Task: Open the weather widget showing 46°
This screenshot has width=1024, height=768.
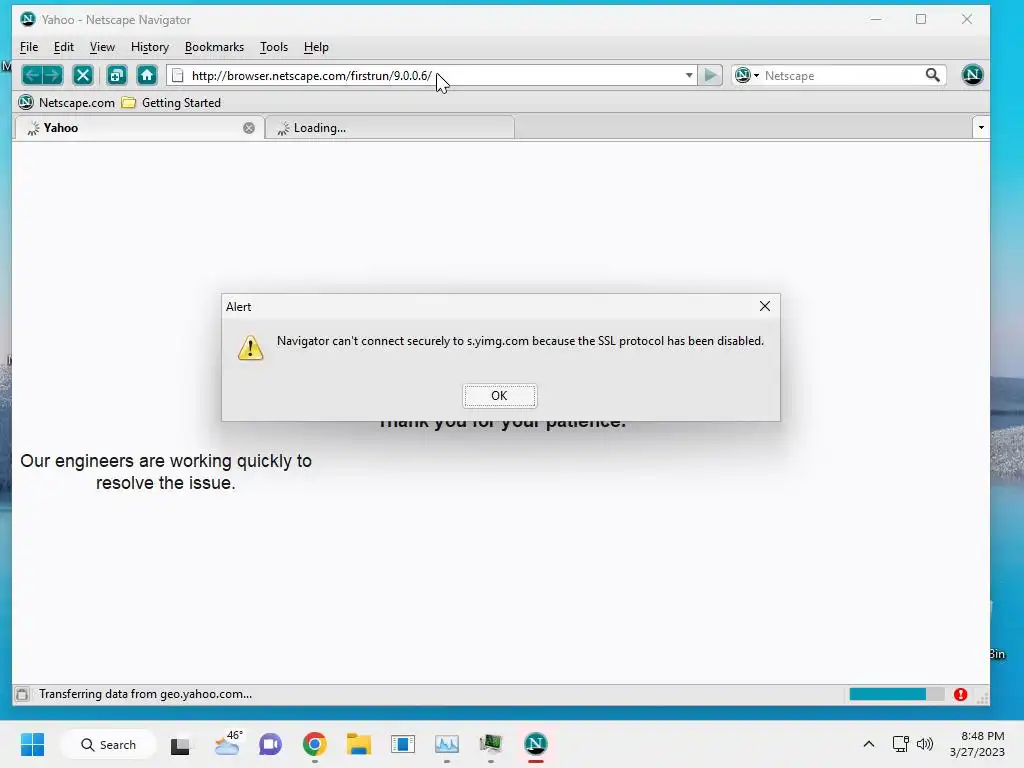Action: click(x=228, y=744)
